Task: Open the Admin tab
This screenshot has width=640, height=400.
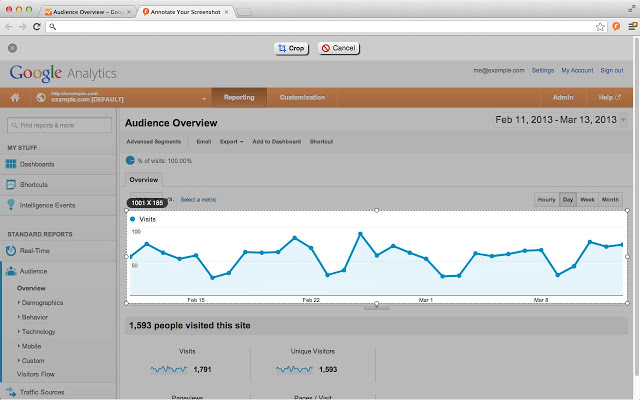Action: click(x=563, y=98)
